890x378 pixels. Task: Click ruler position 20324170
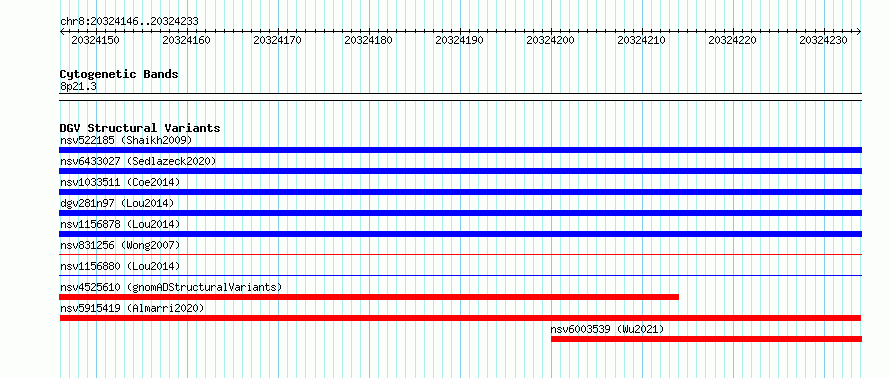[277, 40]
